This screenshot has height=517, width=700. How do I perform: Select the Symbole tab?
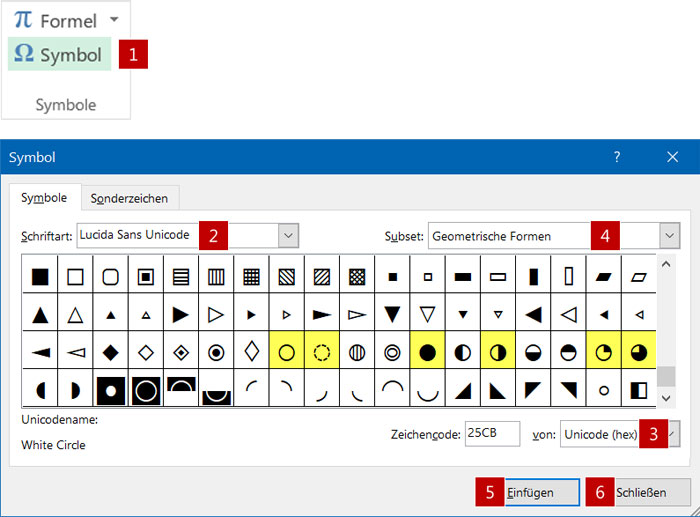point(44,198)
